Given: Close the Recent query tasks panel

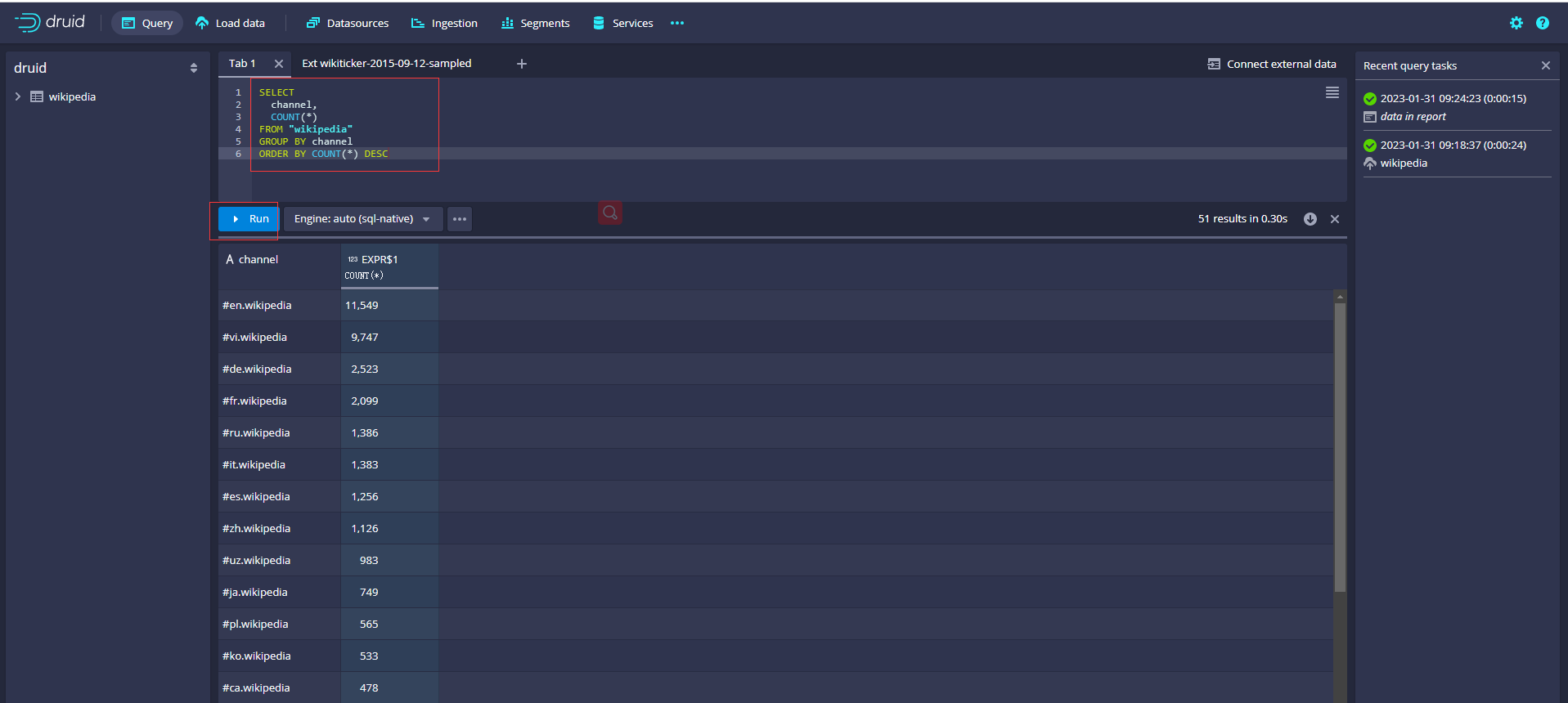Looking at the screenshot, I should [x=1546, y=65].
